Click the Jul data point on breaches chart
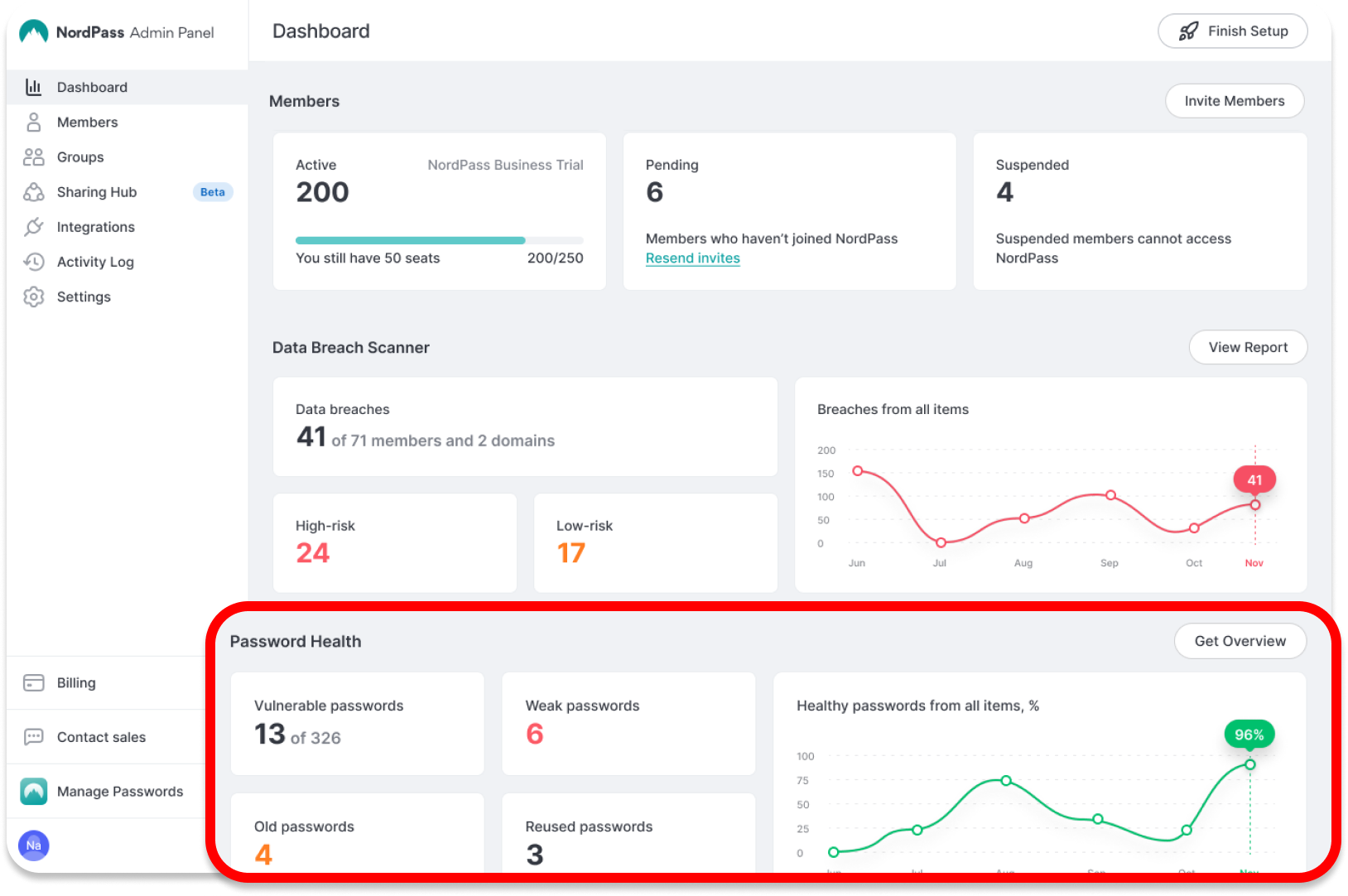Image resolution: width=1348 pixels, height=896 pixels. point(941,543)
